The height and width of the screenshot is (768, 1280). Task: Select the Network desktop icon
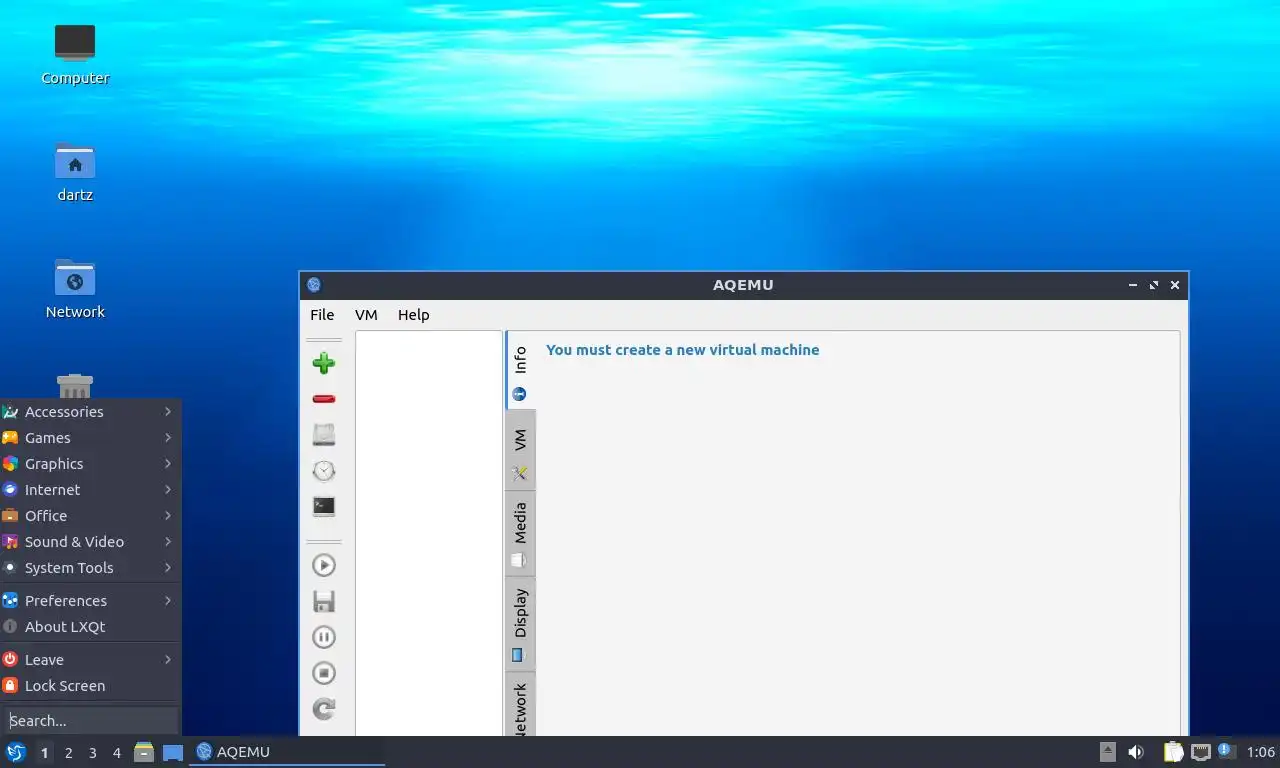[75, 289]
